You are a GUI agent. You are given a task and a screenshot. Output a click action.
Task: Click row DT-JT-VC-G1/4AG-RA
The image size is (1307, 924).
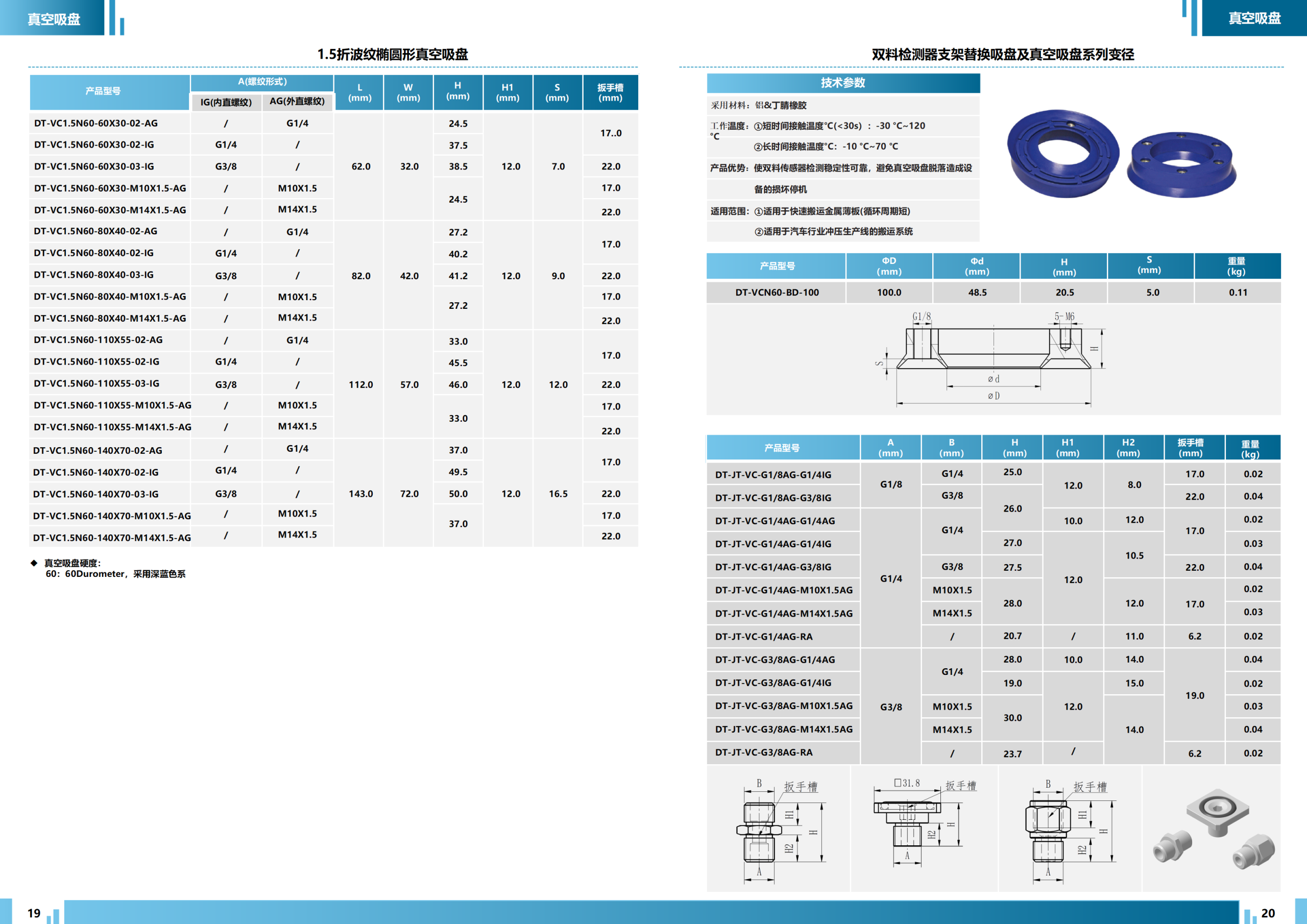[x=994, y=637]
